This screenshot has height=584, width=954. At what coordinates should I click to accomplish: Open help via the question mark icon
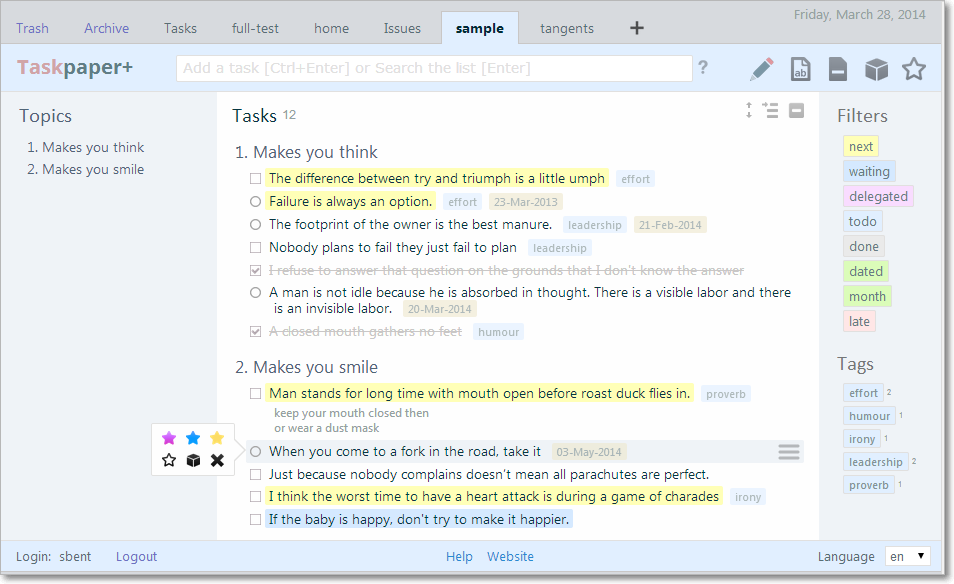click(703, 68)
